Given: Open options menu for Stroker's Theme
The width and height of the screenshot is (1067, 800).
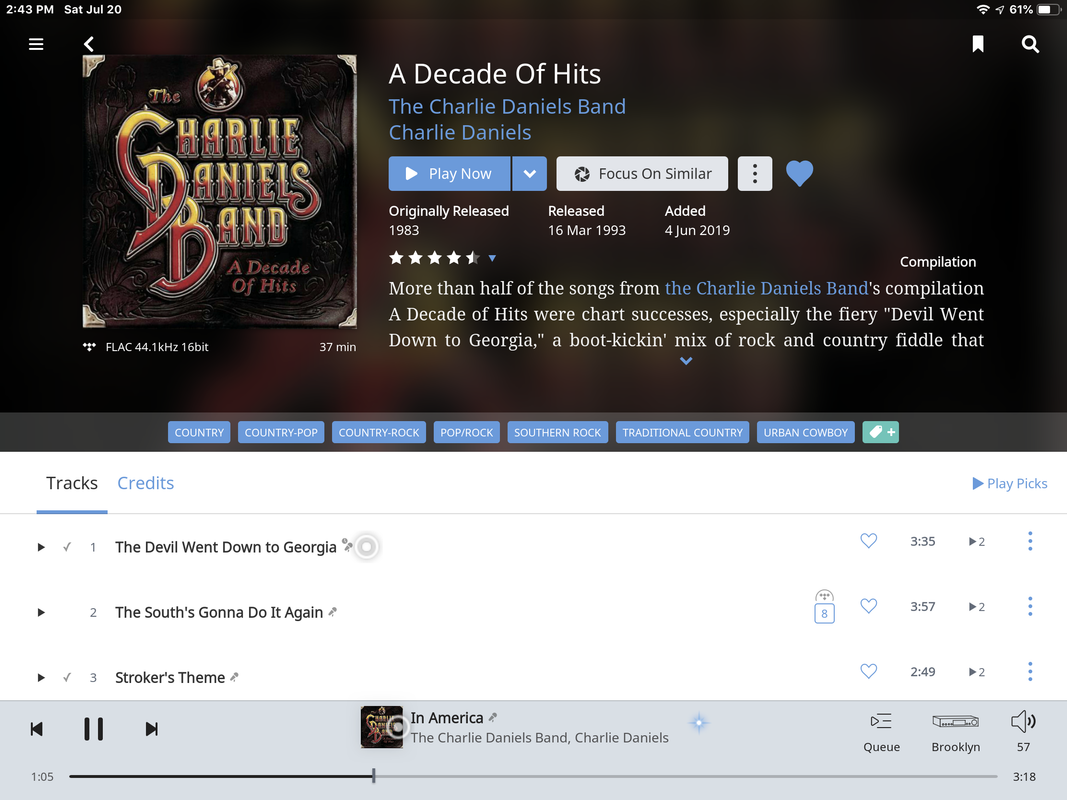Looking at the screenshot, I should click(x=1030, y=671).
